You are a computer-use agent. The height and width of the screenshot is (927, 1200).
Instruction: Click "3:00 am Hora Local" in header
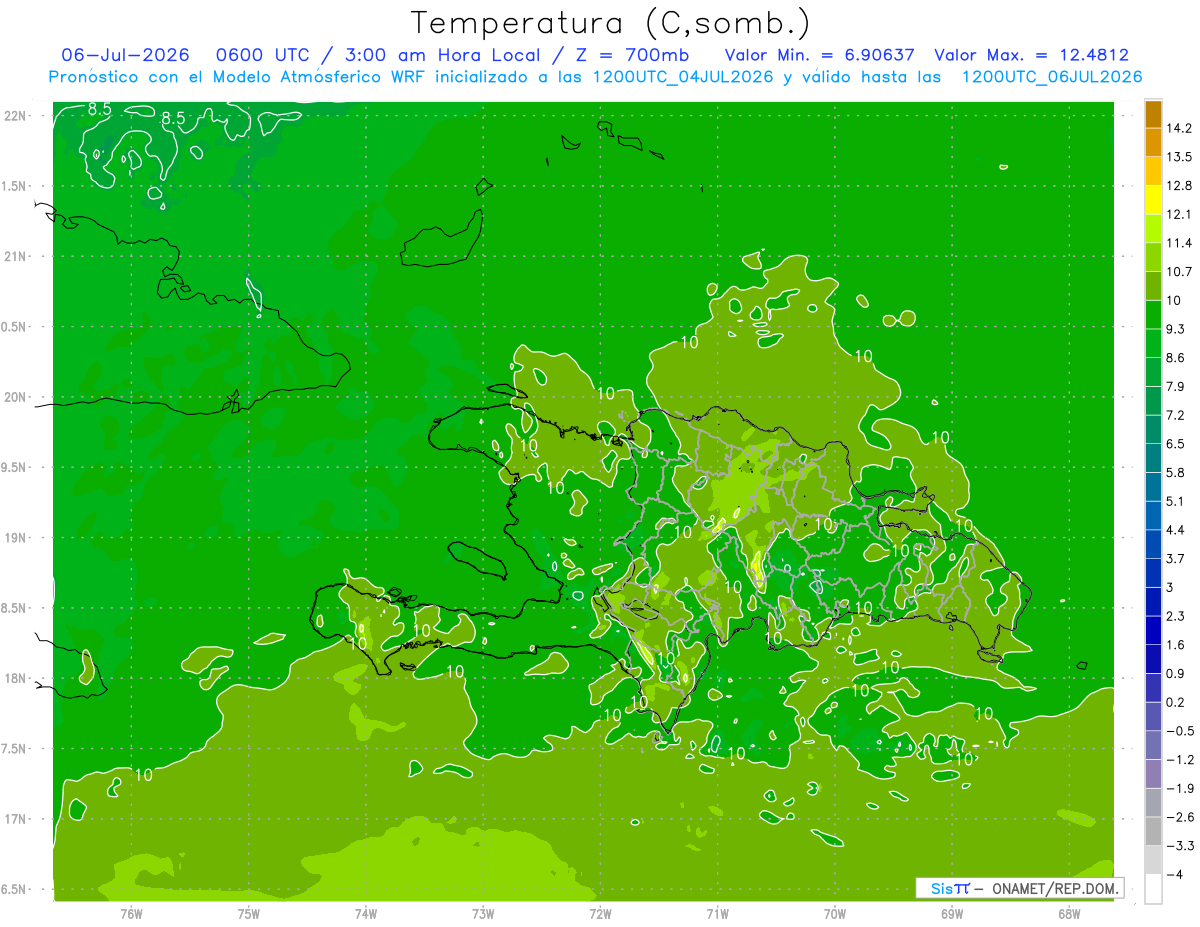[442, 55]
